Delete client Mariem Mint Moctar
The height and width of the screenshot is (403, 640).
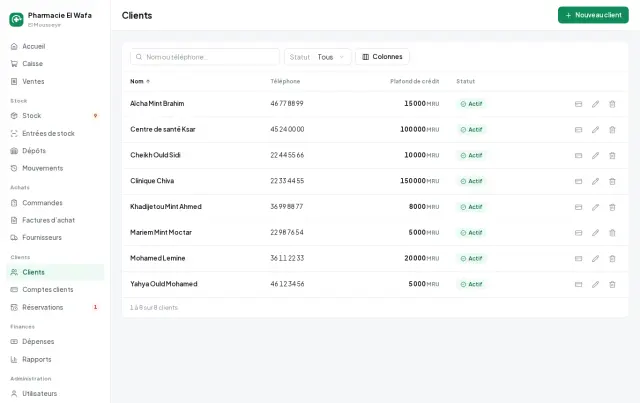(612, 233)
